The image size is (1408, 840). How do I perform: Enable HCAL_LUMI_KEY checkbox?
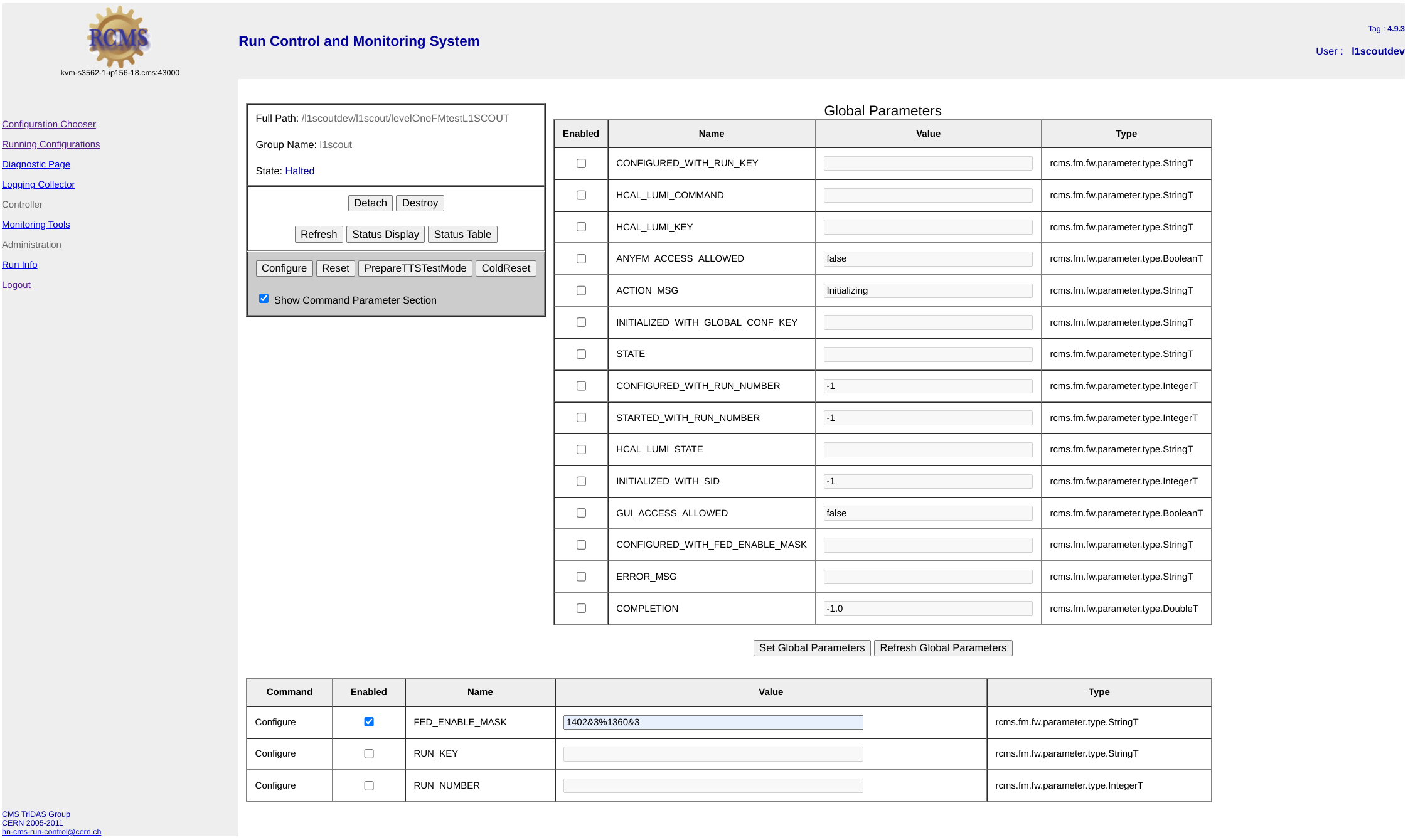click(x=582, y=227)
